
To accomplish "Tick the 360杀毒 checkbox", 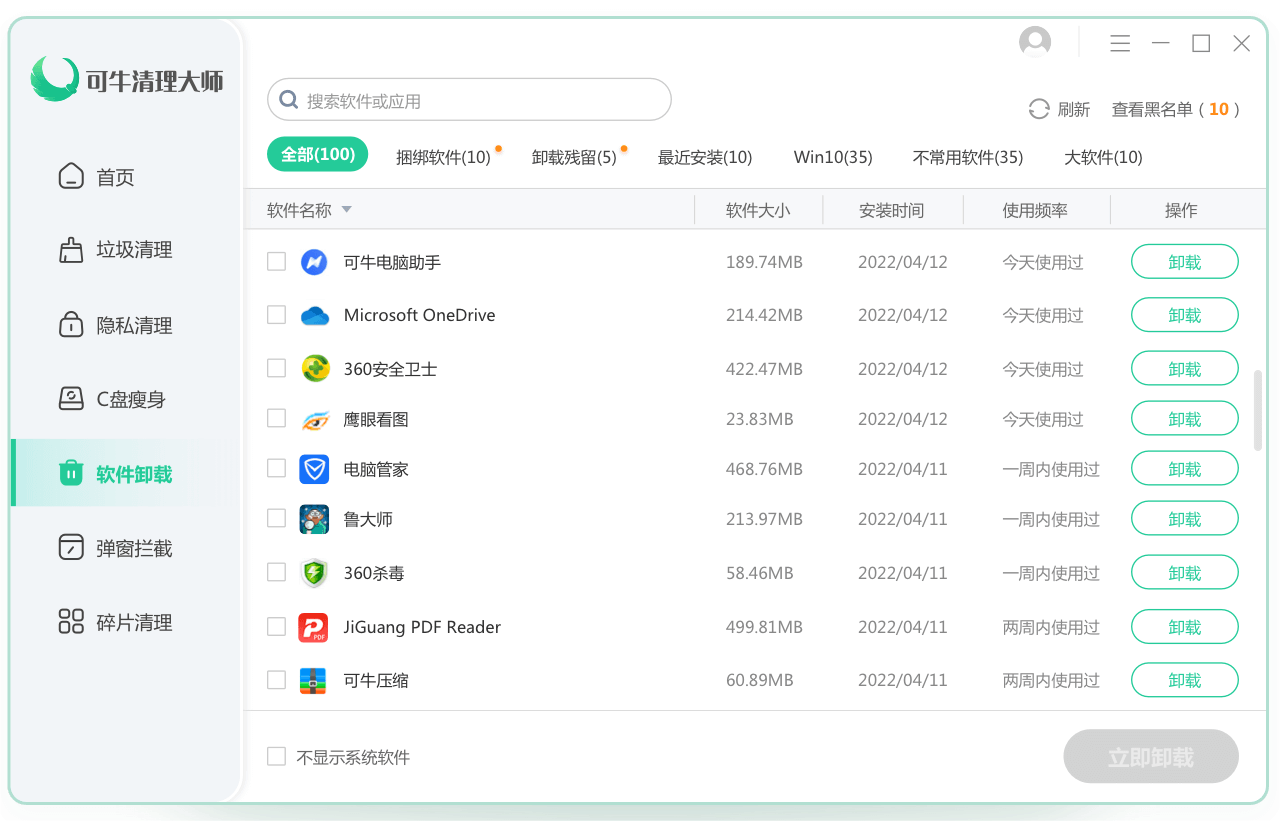I will coord(276,572).
